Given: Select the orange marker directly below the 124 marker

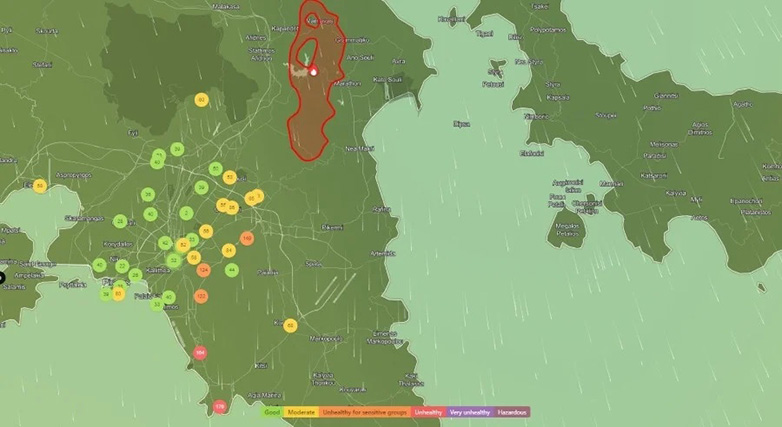Looking at the screenshot, I should pyautogui.click(x=201, y=296).
